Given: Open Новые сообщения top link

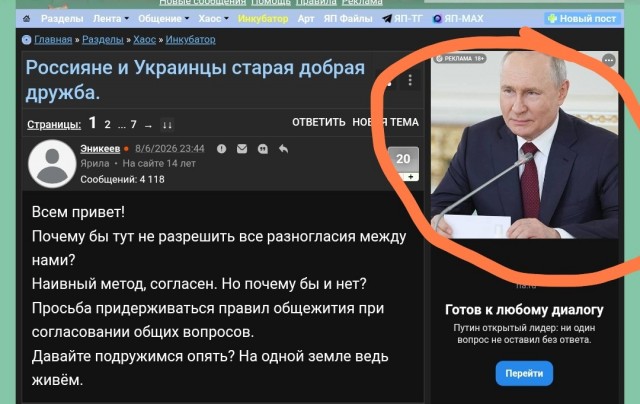Looking at the screenshot, I should tap(202, 2).
